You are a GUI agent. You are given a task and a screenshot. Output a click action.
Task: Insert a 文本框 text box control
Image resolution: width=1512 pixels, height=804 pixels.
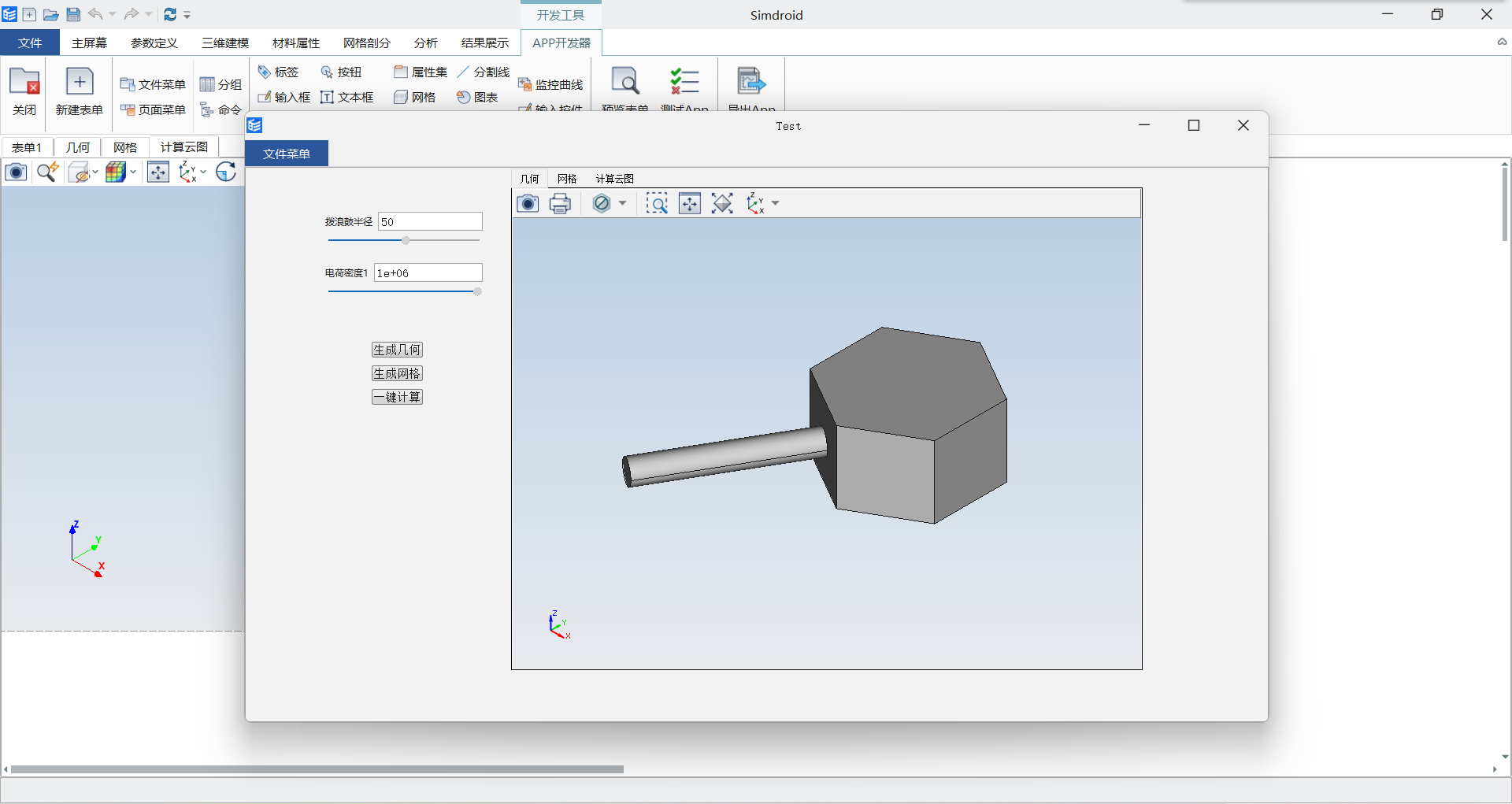coord(347,97)
